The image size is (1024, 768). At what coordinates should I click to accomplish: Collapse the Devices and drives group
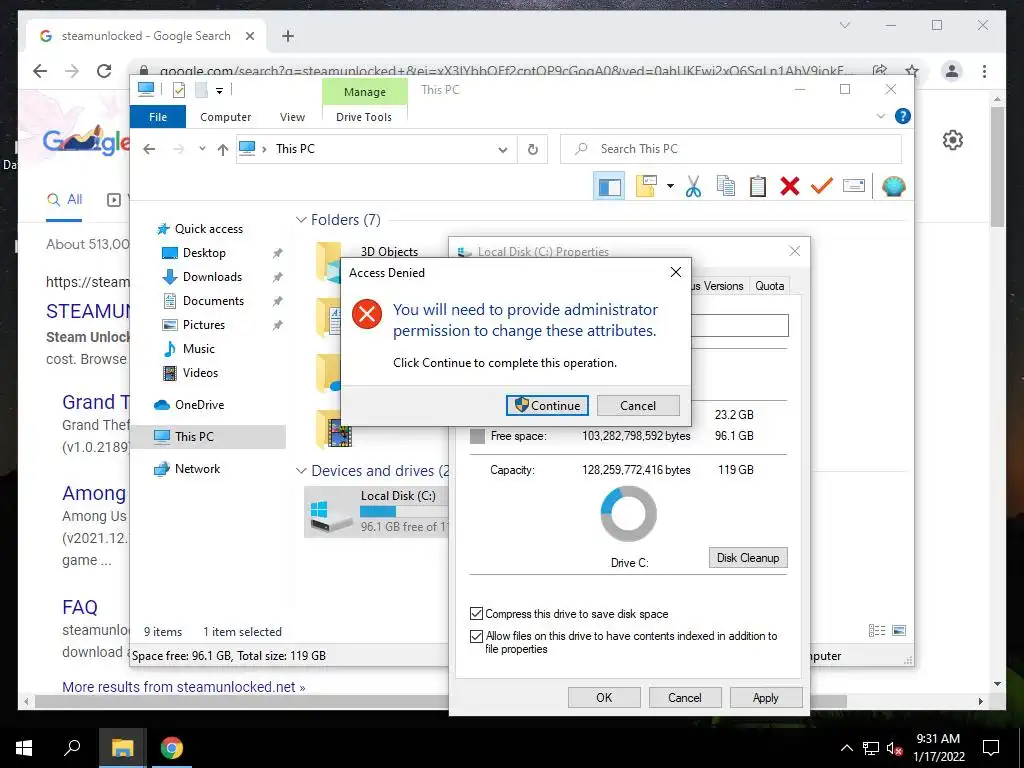[301, 471]
